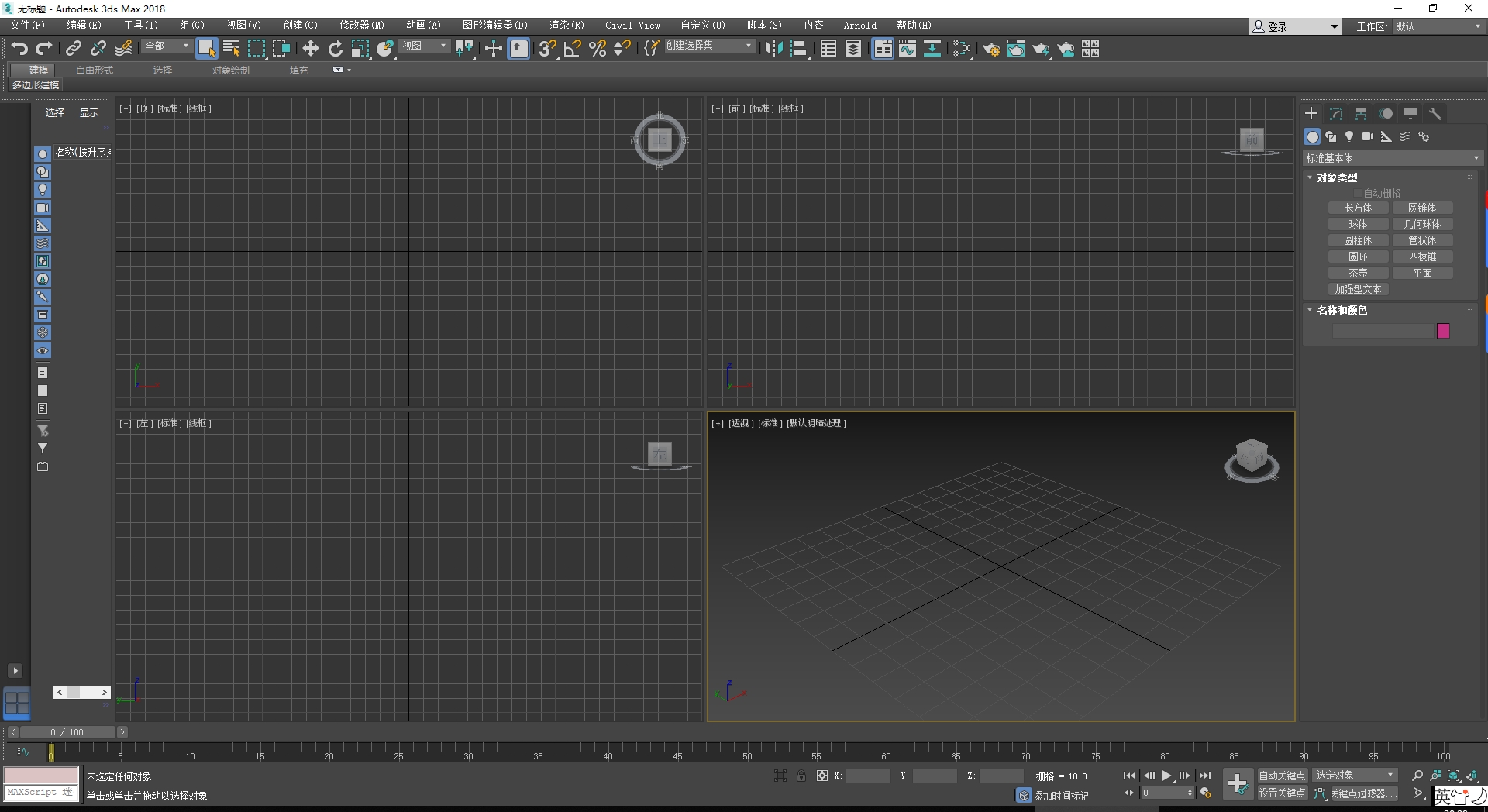The image size is (1488, 812).
Task: Switch to the Modify command panel
Action: (x=1335, y=113)
